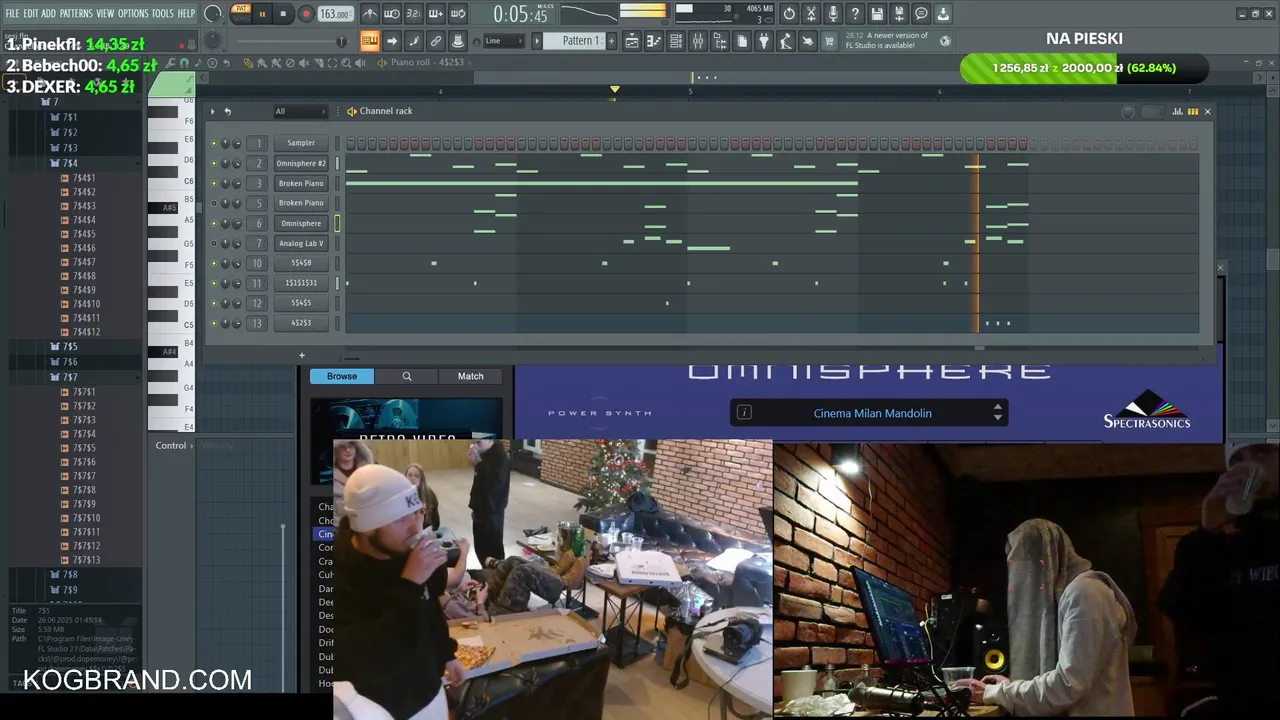Viewport: 1280px width, 720px height.
Task: Open the OPTIONS menu
Action: pos(133,13)
